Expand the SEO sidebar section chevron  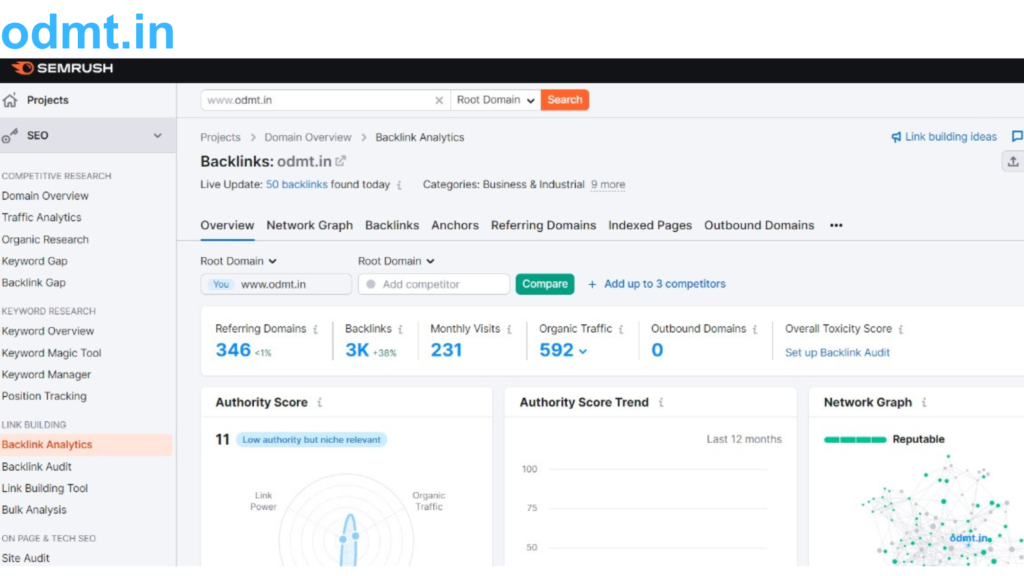[x=157, y=135]
